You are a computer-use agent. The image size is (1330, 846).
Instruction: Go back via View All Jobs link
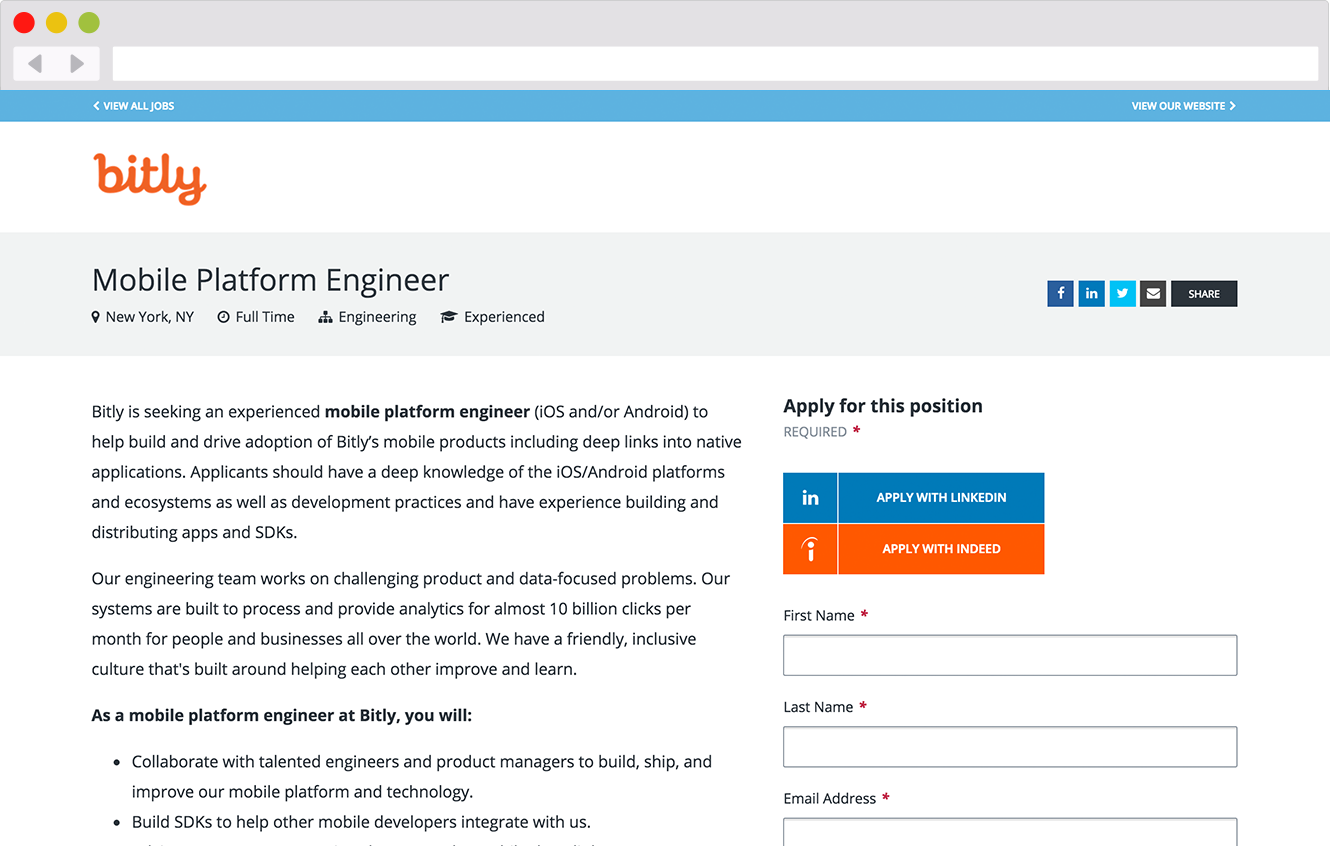click(134, 106)
